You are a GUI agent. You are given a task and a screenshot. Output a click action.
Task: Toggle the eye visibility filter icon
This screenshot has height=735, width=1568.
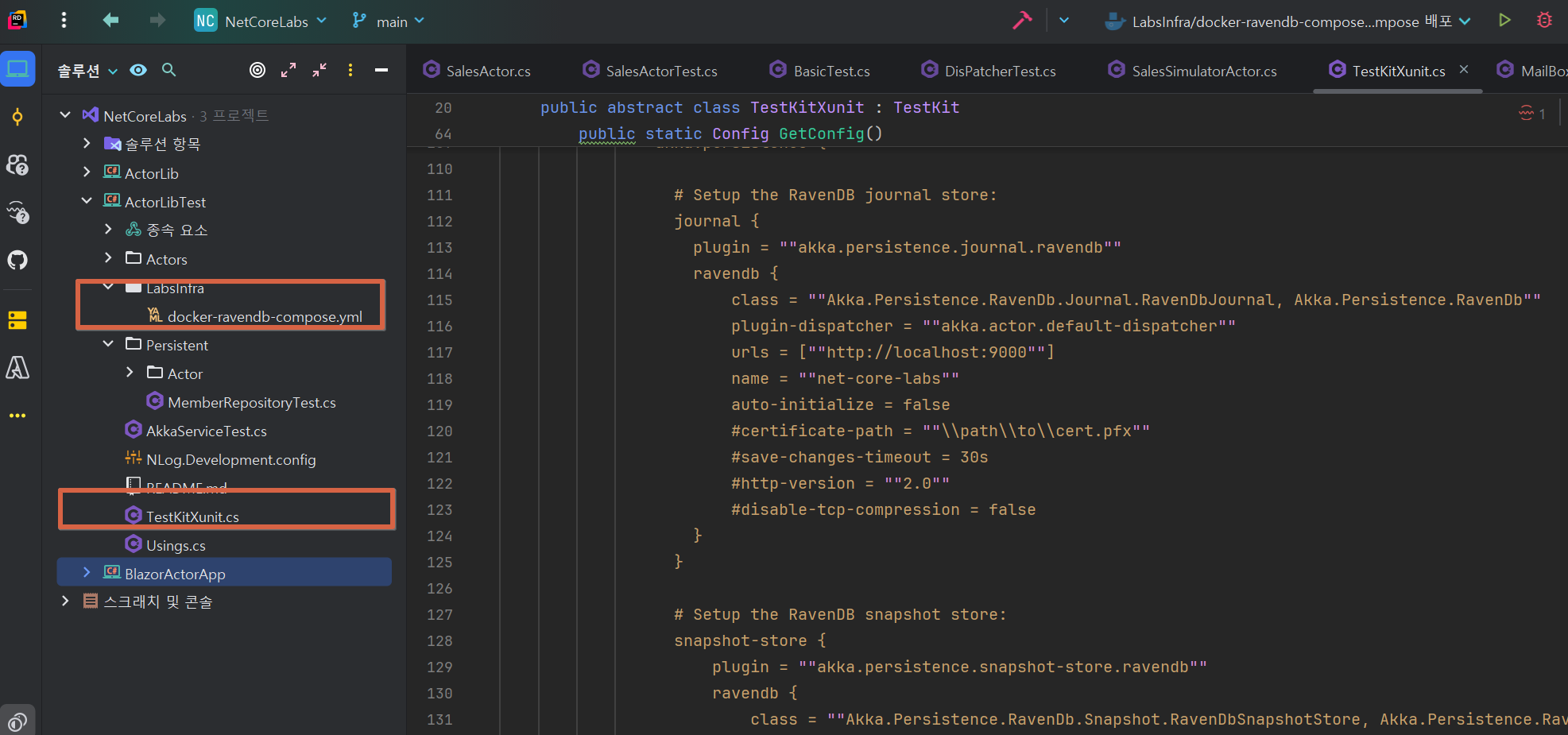click(x=138, y=70)
